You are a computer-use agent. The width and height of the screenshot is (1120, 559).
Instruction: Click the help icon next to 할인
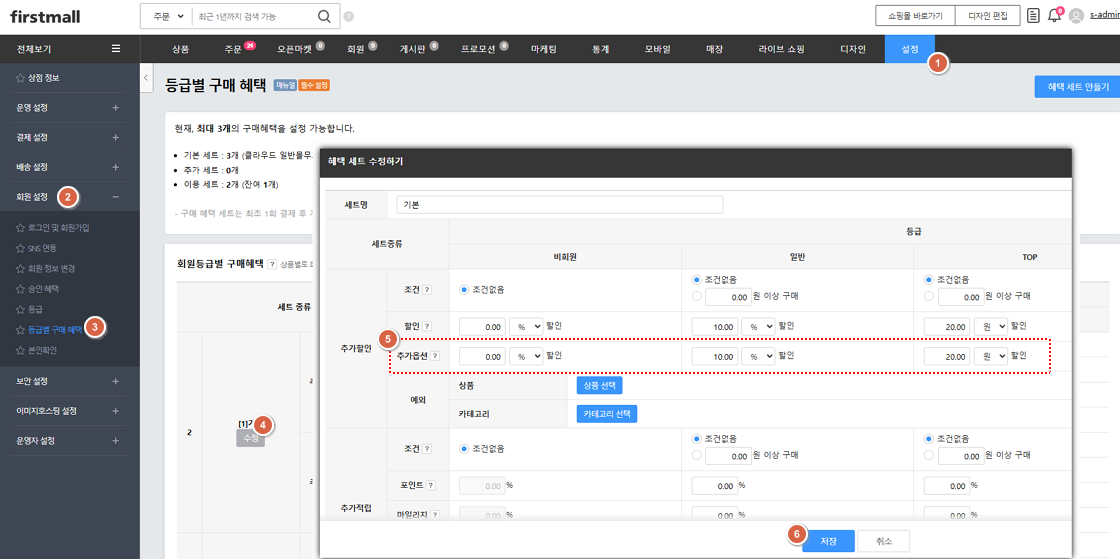coord(427,326)
